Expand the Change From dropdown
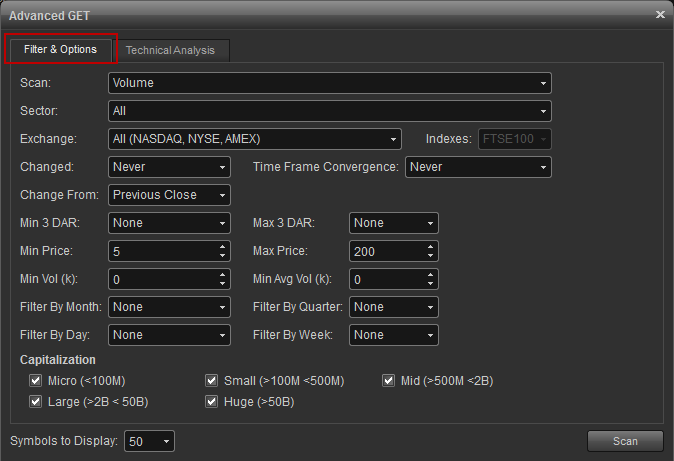 click(x=169, y=195)
